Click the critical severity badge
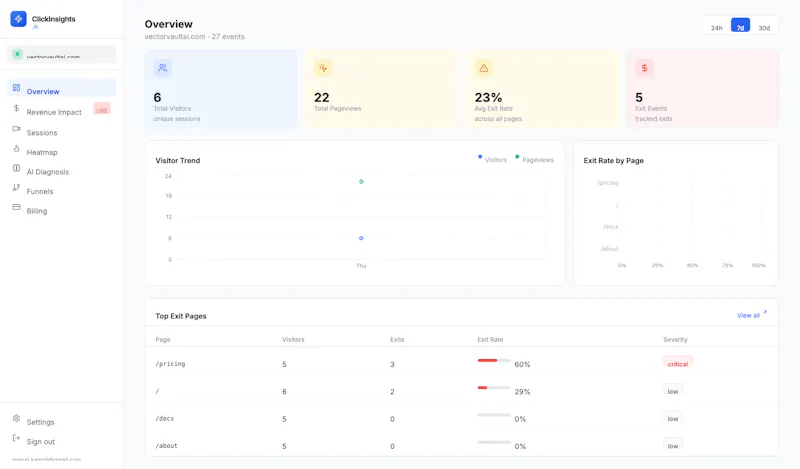The width and height of the screenshot is (800, 469). [678, 363]
